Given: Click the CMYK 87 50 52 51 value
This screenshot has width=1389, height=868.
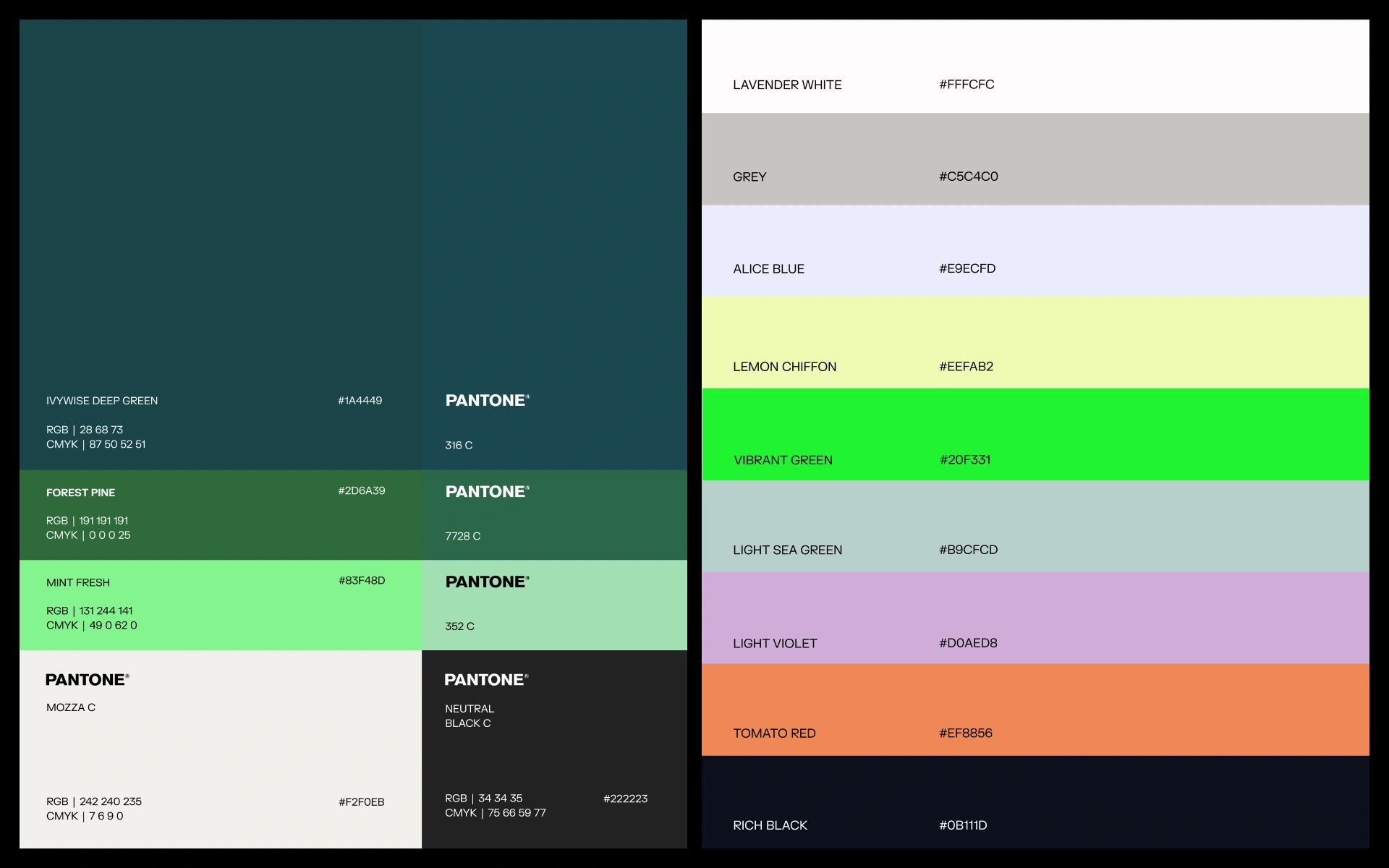Looking at the screenshot, I should click(x=96, y=444).
